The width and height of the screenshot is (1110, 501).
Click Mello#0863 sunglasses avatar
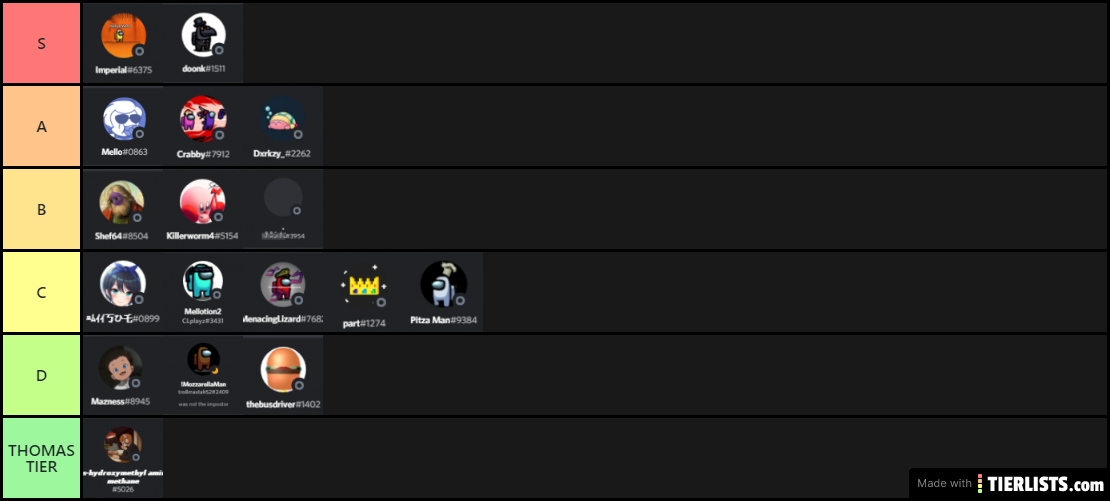[x=125, y=119]
